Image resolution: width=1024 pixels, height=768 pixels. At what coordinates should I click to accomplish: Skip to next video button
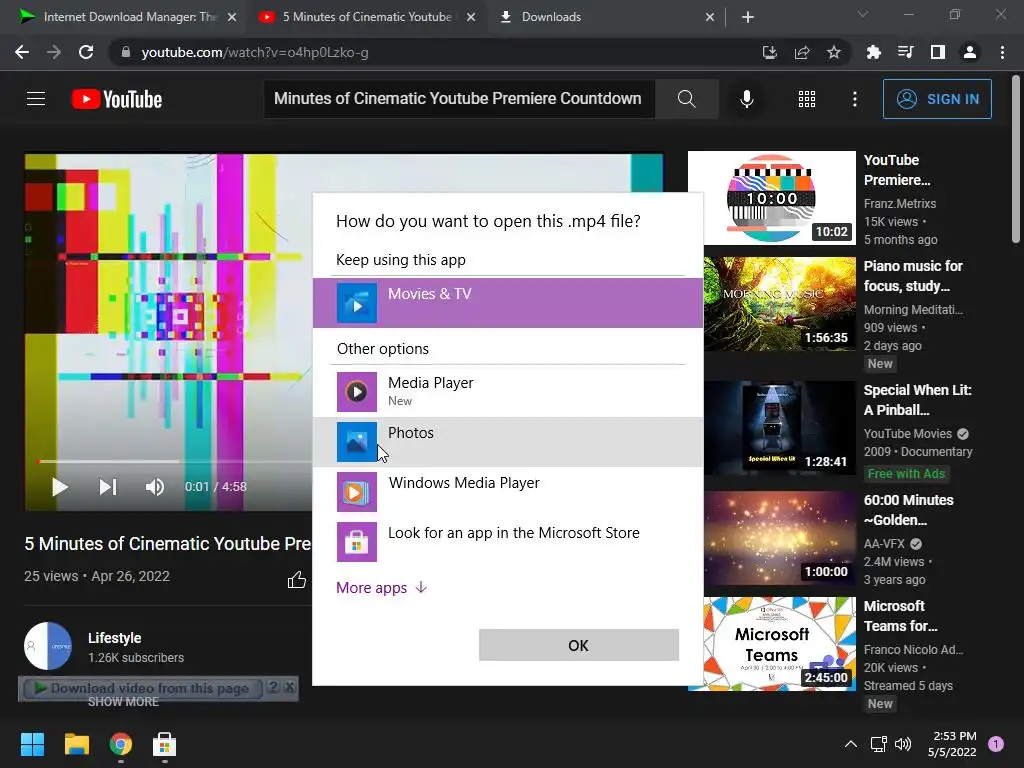[108, 487]
